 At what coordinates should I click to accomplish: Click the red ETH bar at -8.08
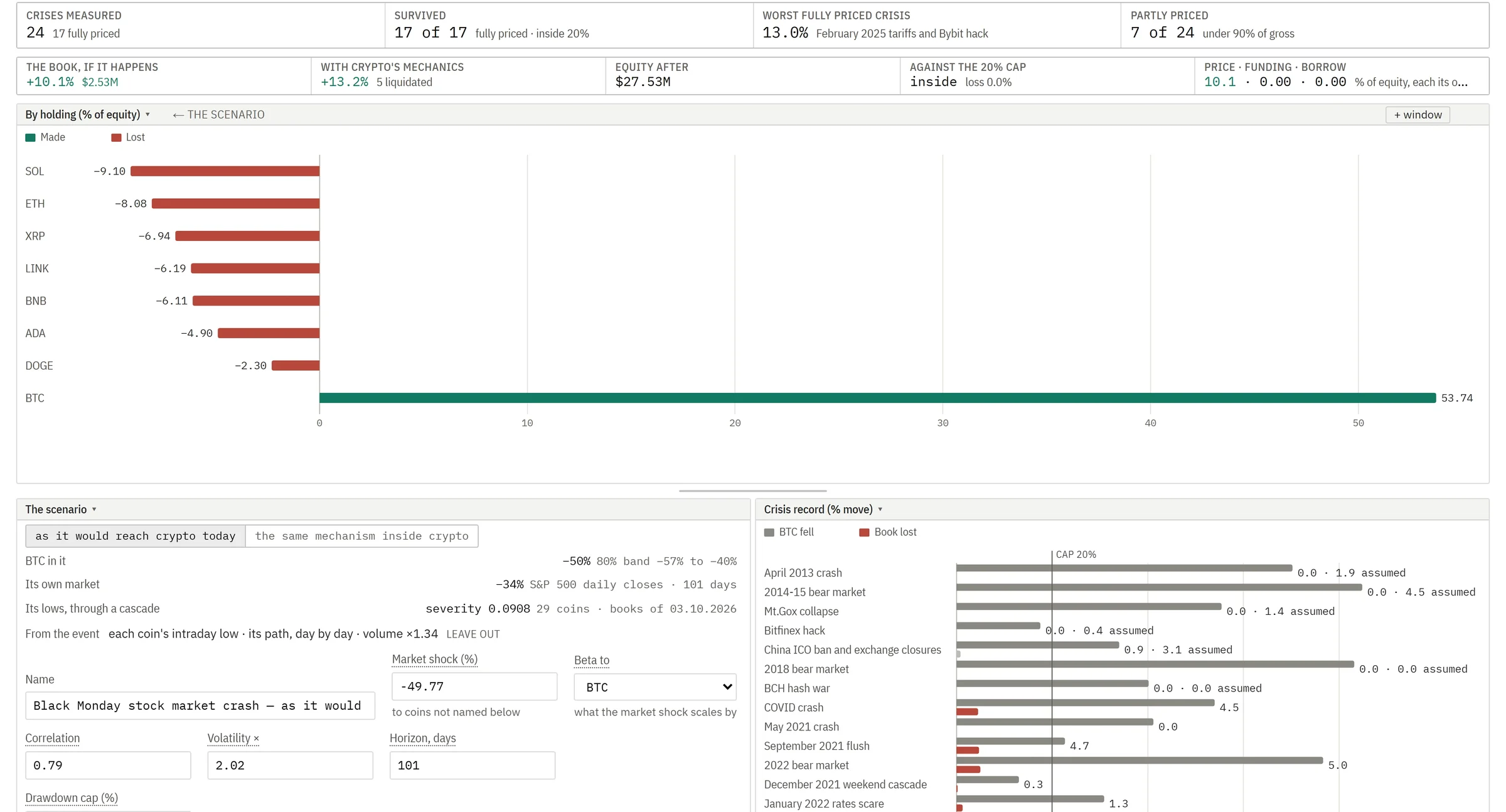[x=236, y=203]
